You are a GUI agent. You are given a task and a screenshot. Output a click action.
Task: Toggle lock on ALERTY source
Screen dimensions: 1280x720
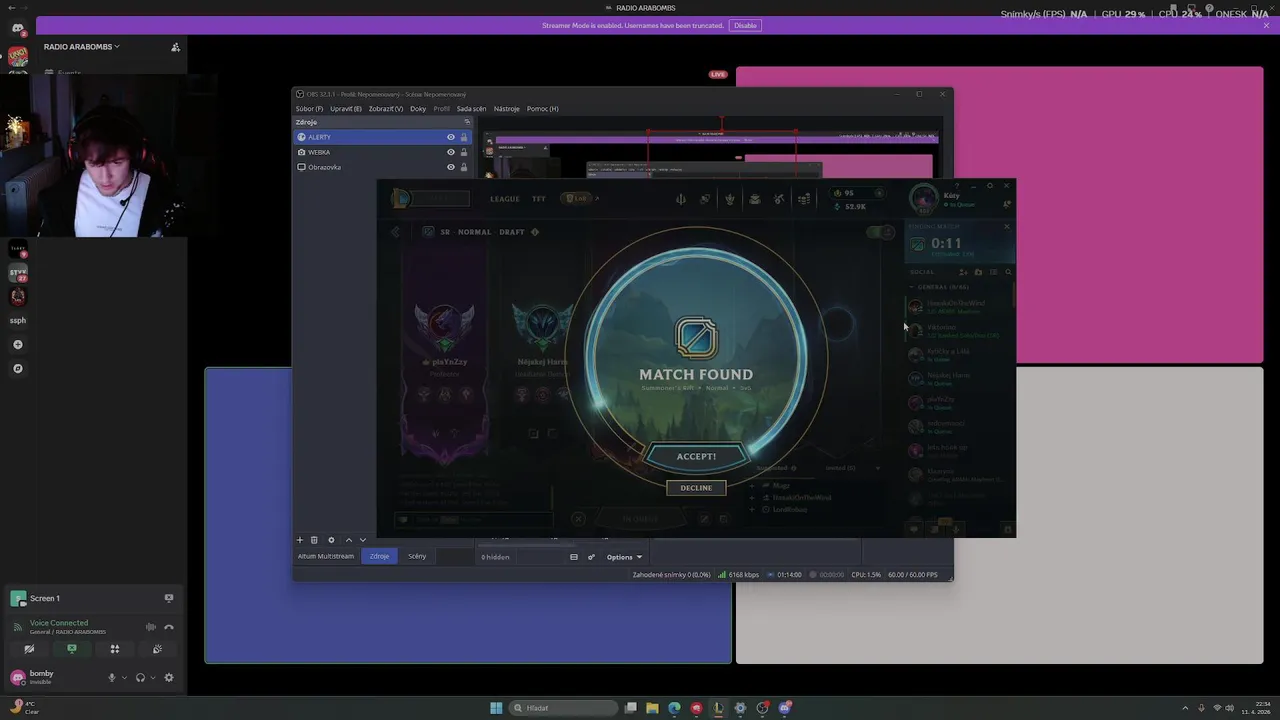click(x=464, y=137)
